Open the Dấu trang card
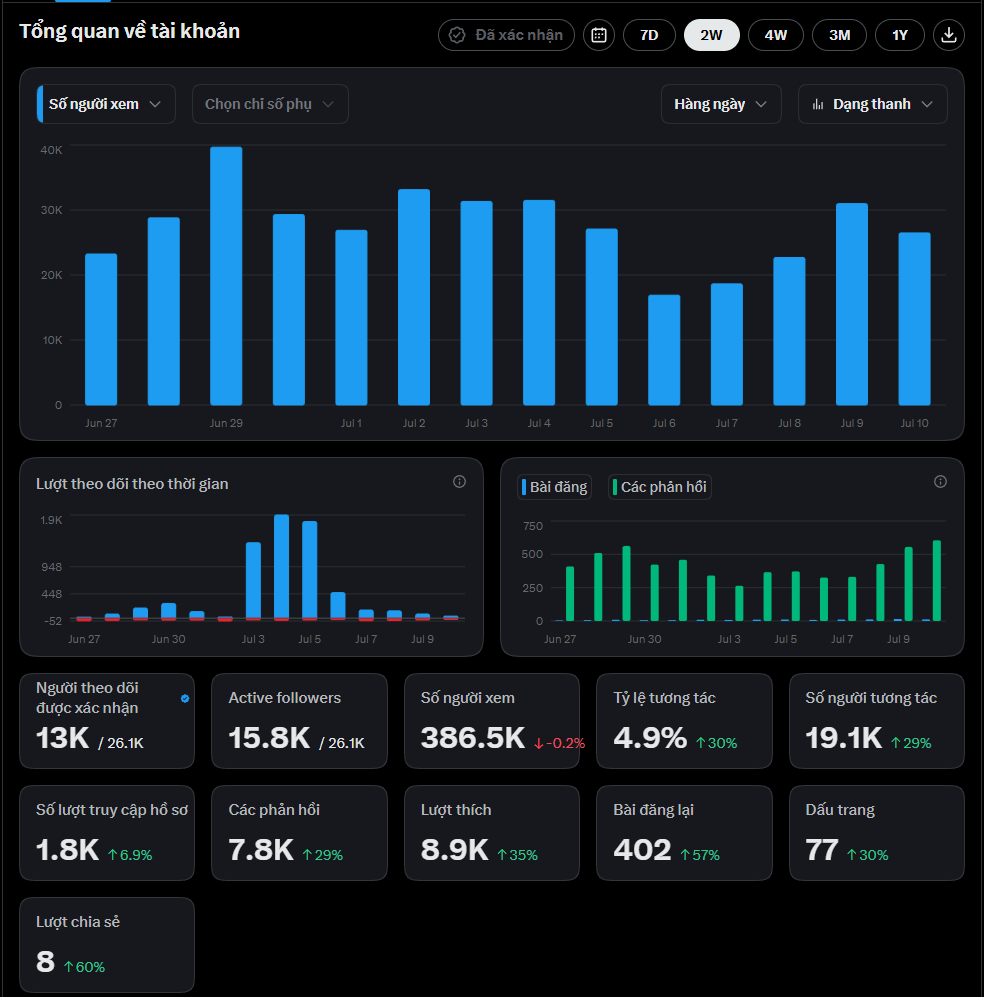The width and height of the screenshot is (984, 997). 877,833
